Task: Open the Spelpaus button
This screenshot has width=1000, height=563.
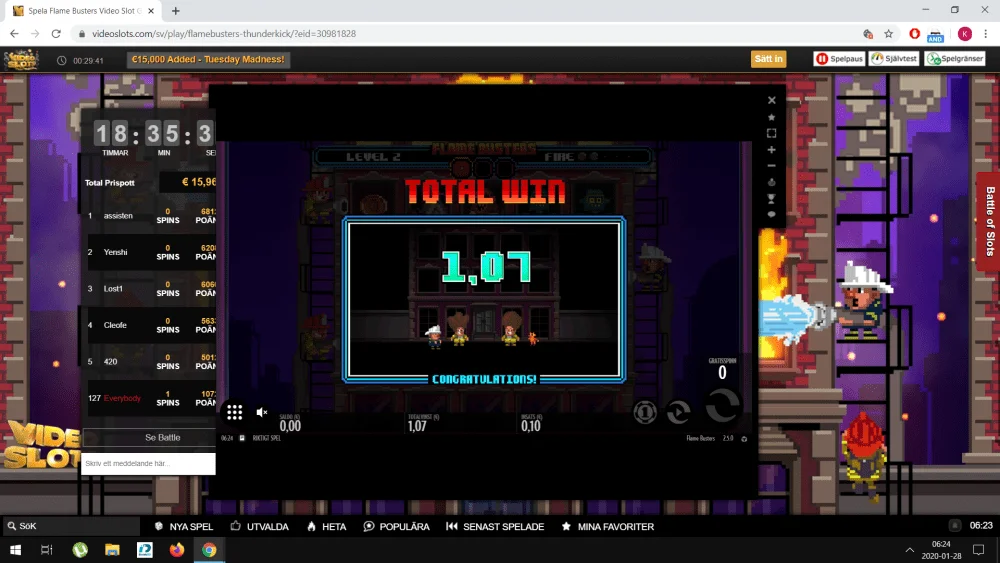Action: coord(839,59)
